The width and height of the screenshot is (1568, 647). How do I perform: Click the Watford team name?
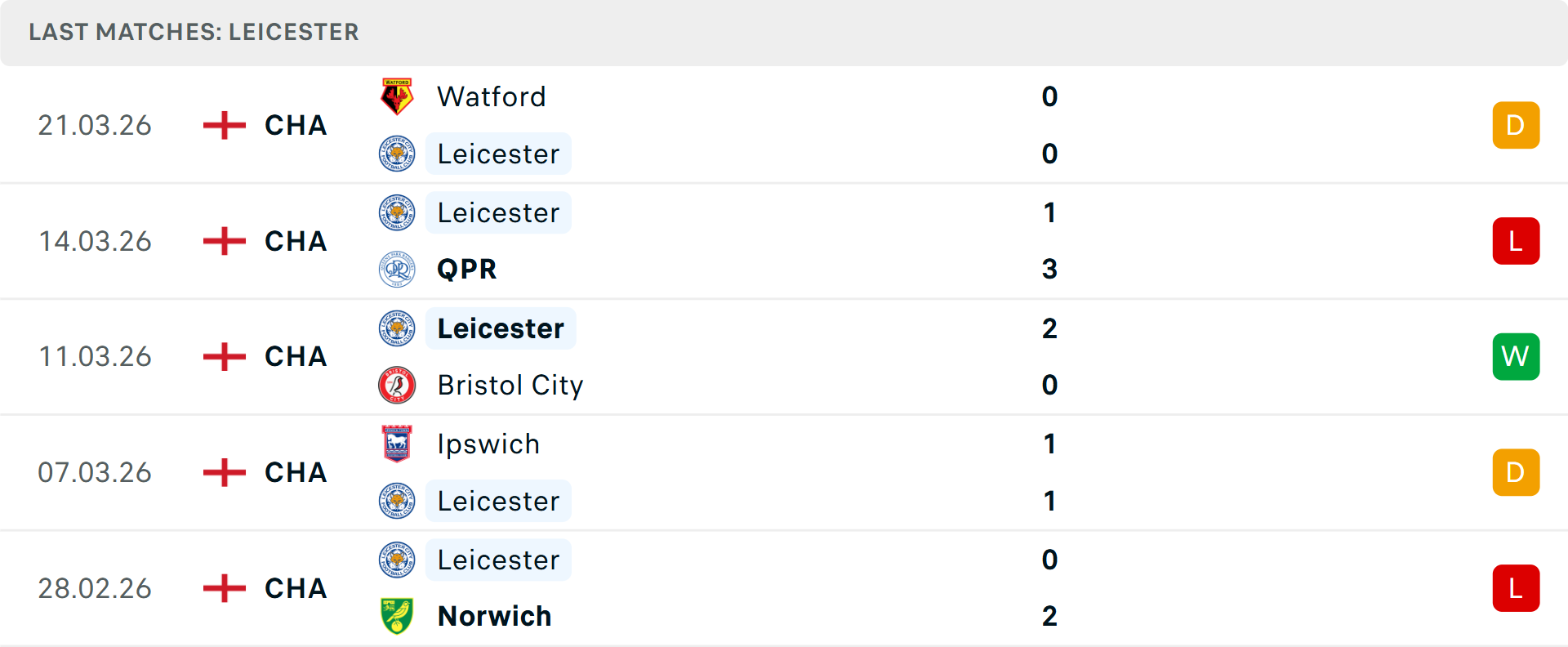coord(492,96)
